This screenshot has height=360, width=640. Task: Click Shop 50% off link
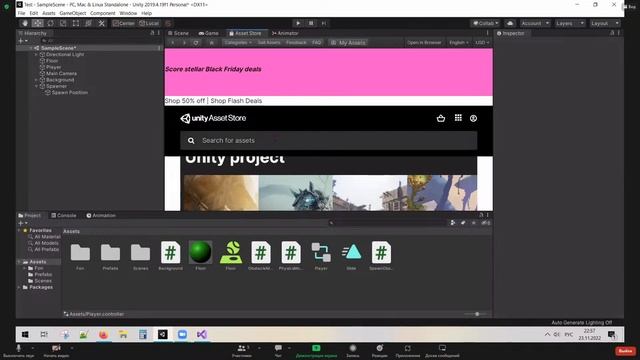point(185,101)
